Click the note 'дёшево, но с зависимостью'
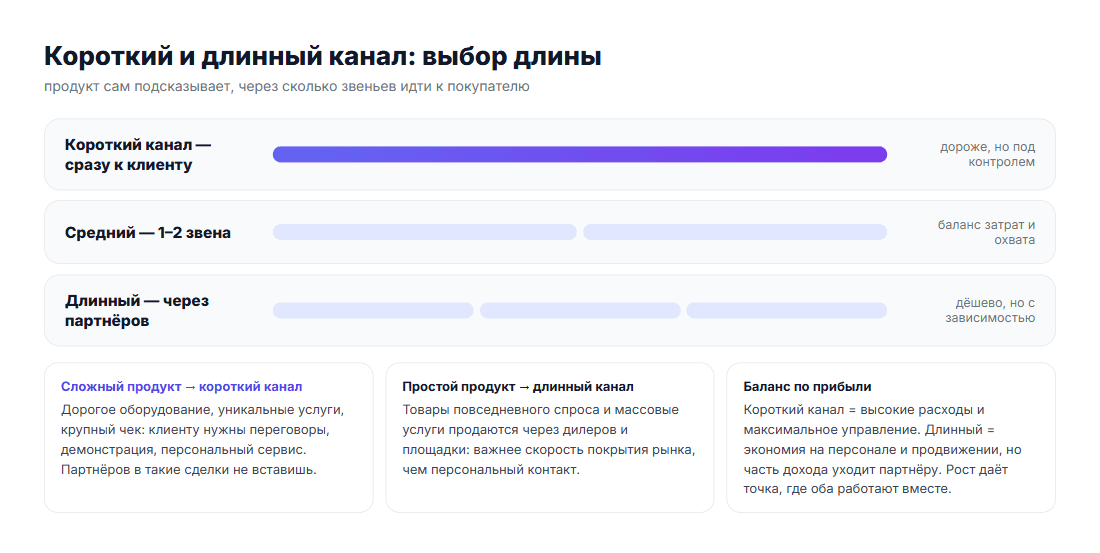The image size is (1100, 553). 990,310
